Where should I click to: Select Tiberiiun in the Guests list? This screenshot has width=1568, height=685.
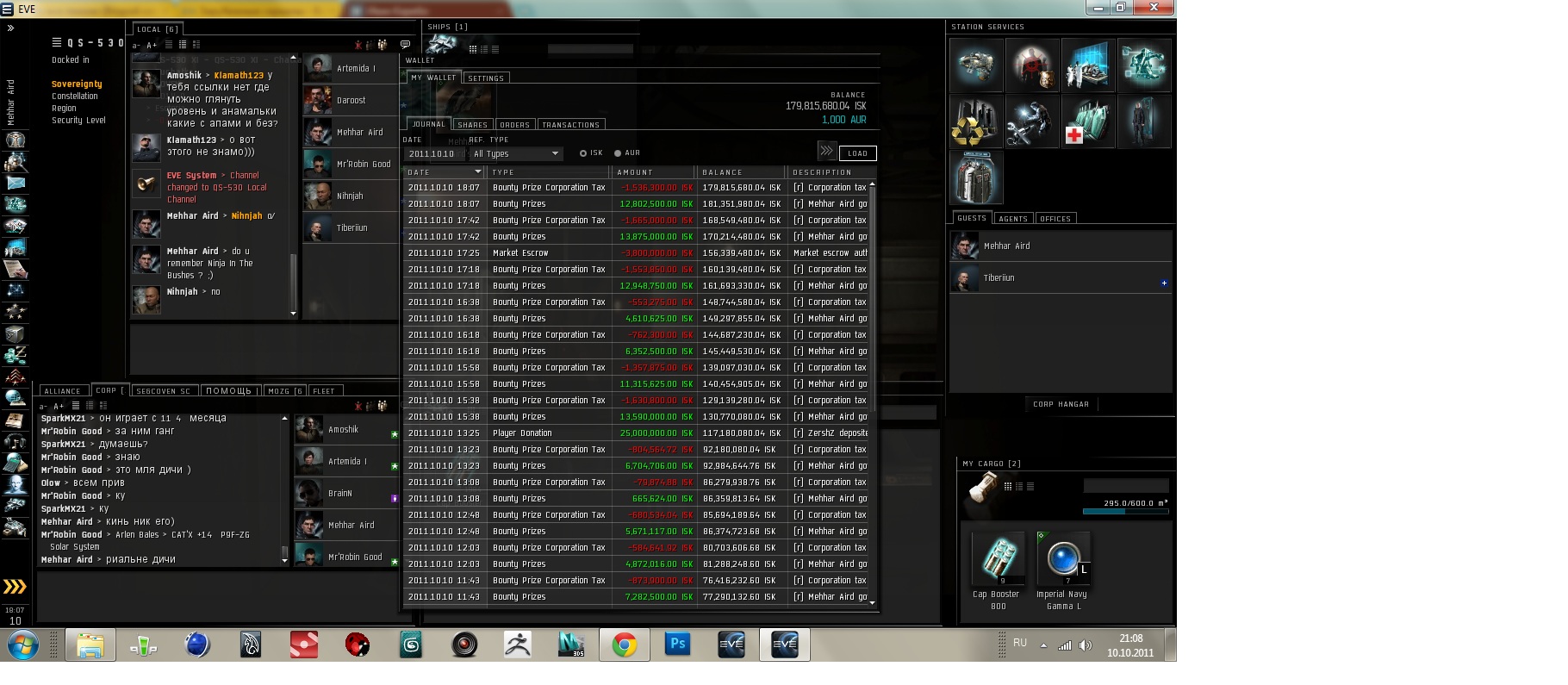pos(1061,278)
